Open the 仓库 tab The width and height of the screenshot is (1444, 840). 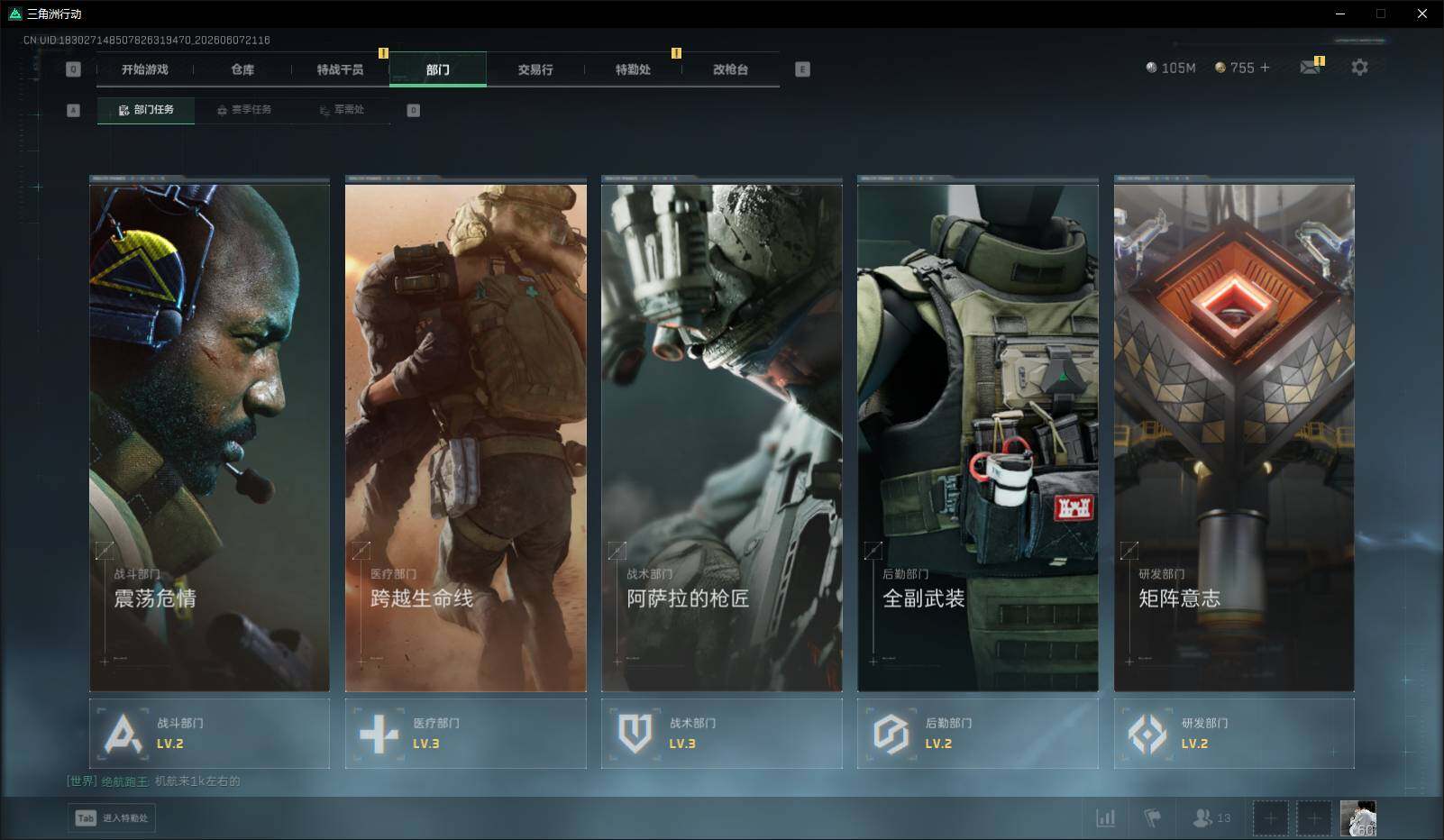coord(242,69)
